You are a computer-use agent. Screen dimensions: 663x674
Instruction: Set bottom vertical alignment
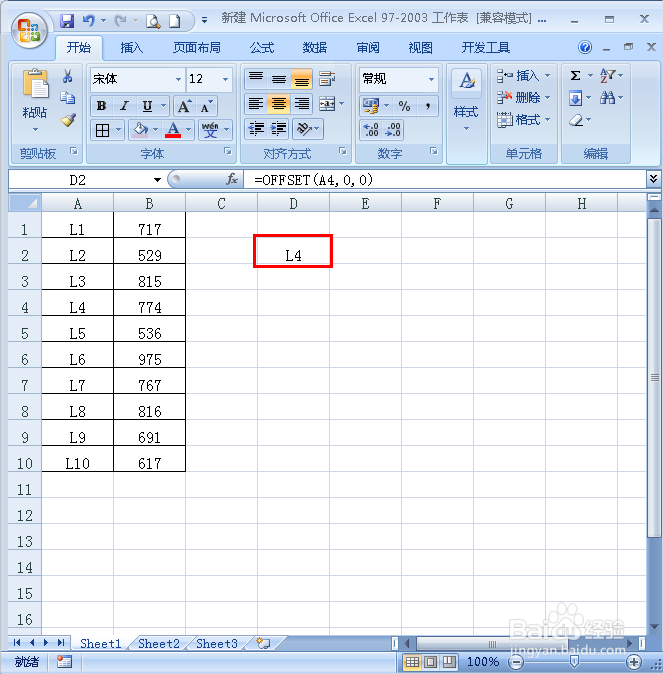pos(301,79)
